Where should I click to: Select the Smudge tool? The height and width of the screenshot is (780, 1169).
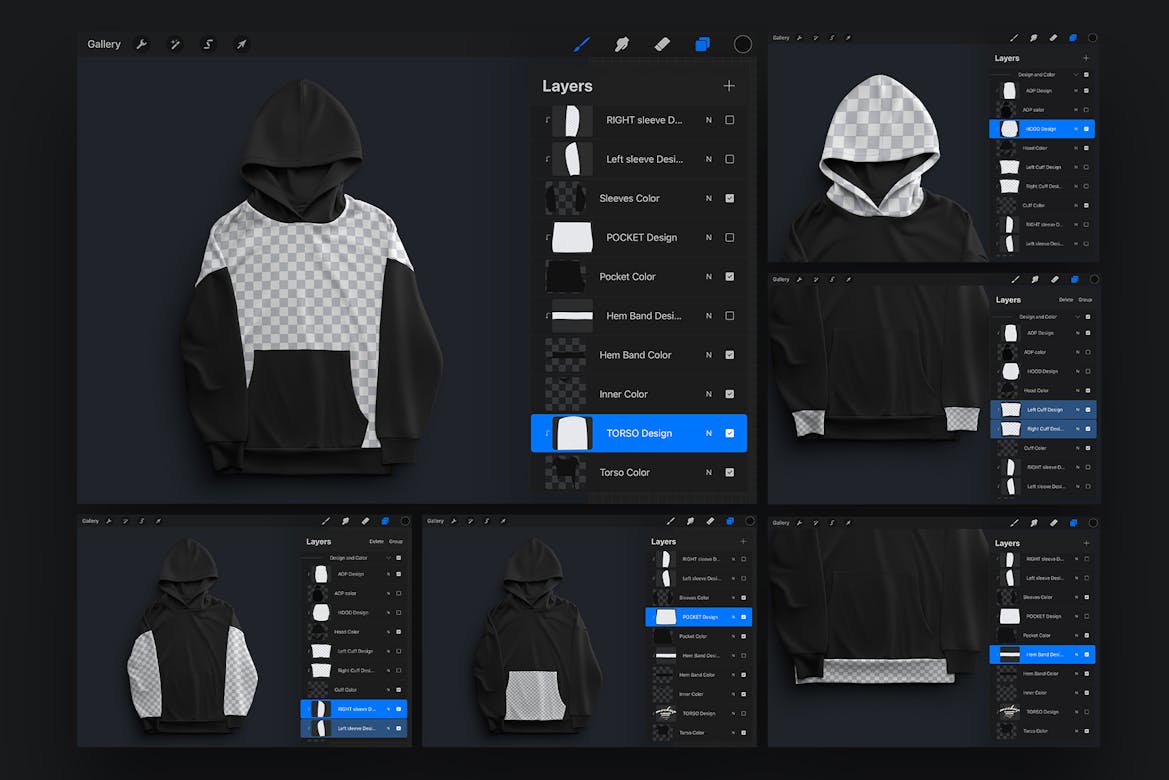[x=622, y=44]
